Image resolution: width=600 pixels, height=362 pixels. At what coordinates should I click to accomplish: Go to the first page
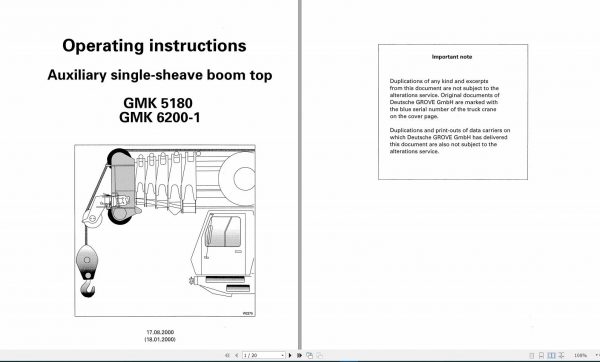(227, 355)
